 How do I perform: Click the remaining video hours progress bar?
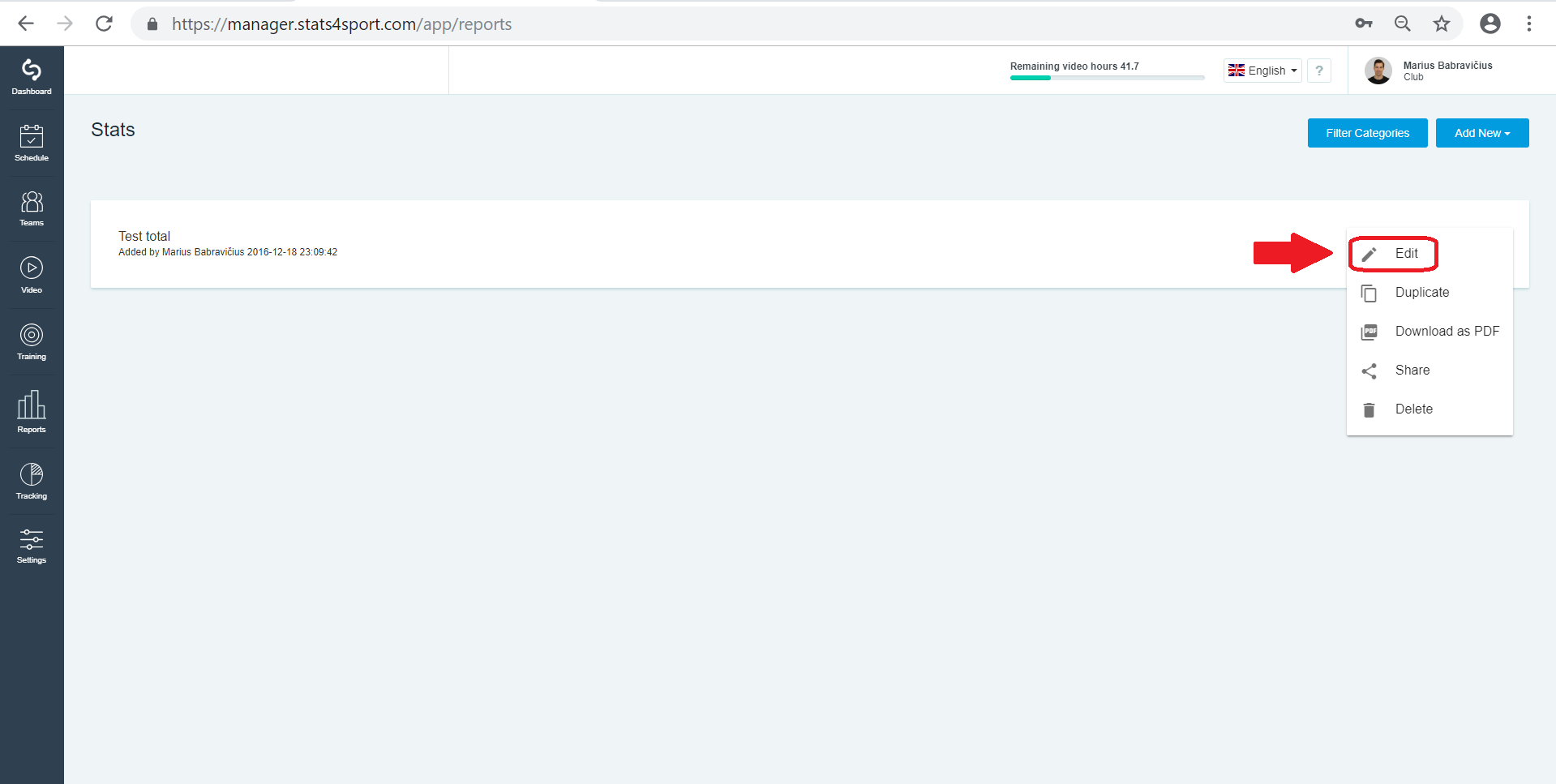pyautogui.click(x=1107, y=78)
